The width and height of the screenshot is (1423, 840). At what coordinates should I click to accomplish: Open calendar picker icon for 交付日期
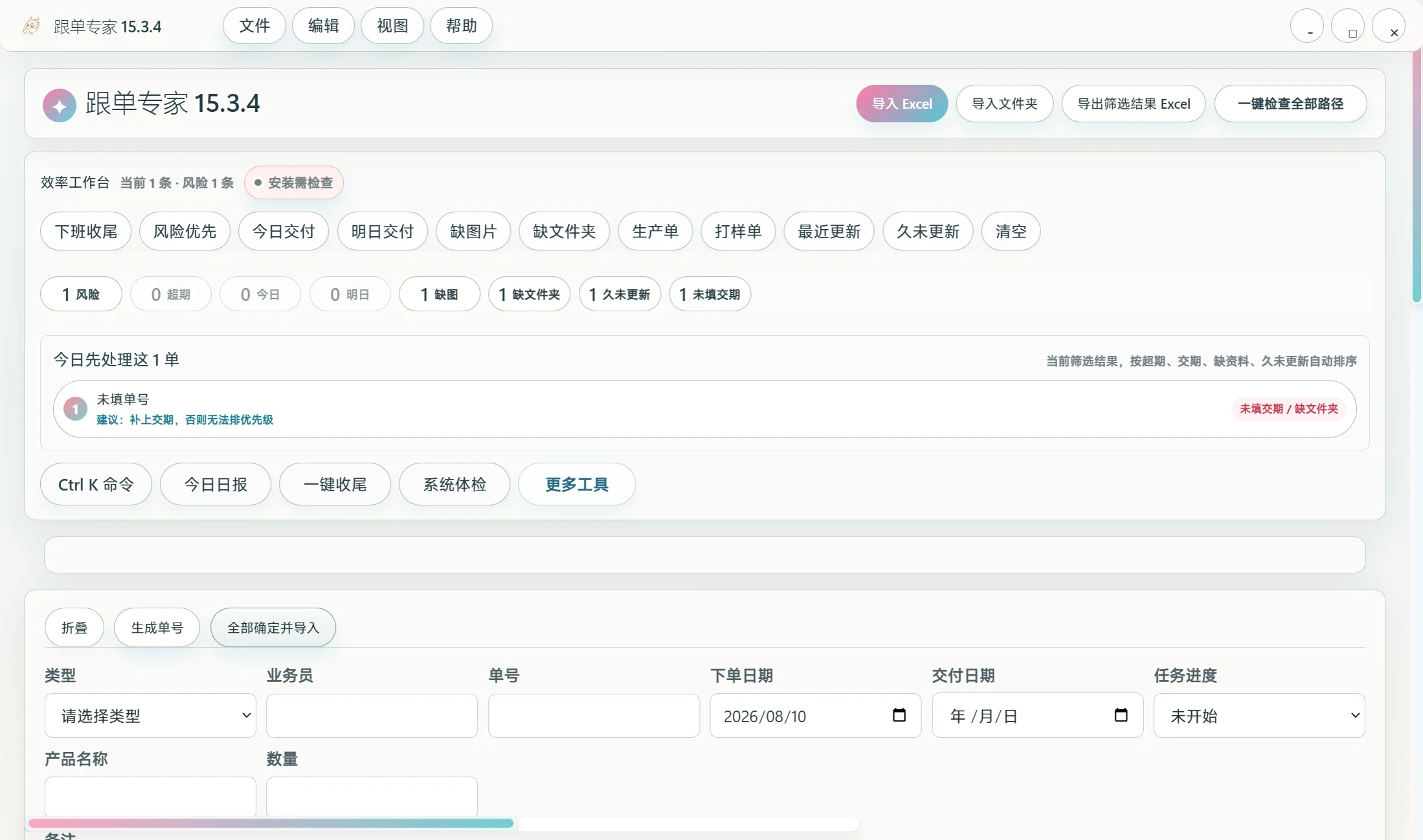(x=1121, y=715)
